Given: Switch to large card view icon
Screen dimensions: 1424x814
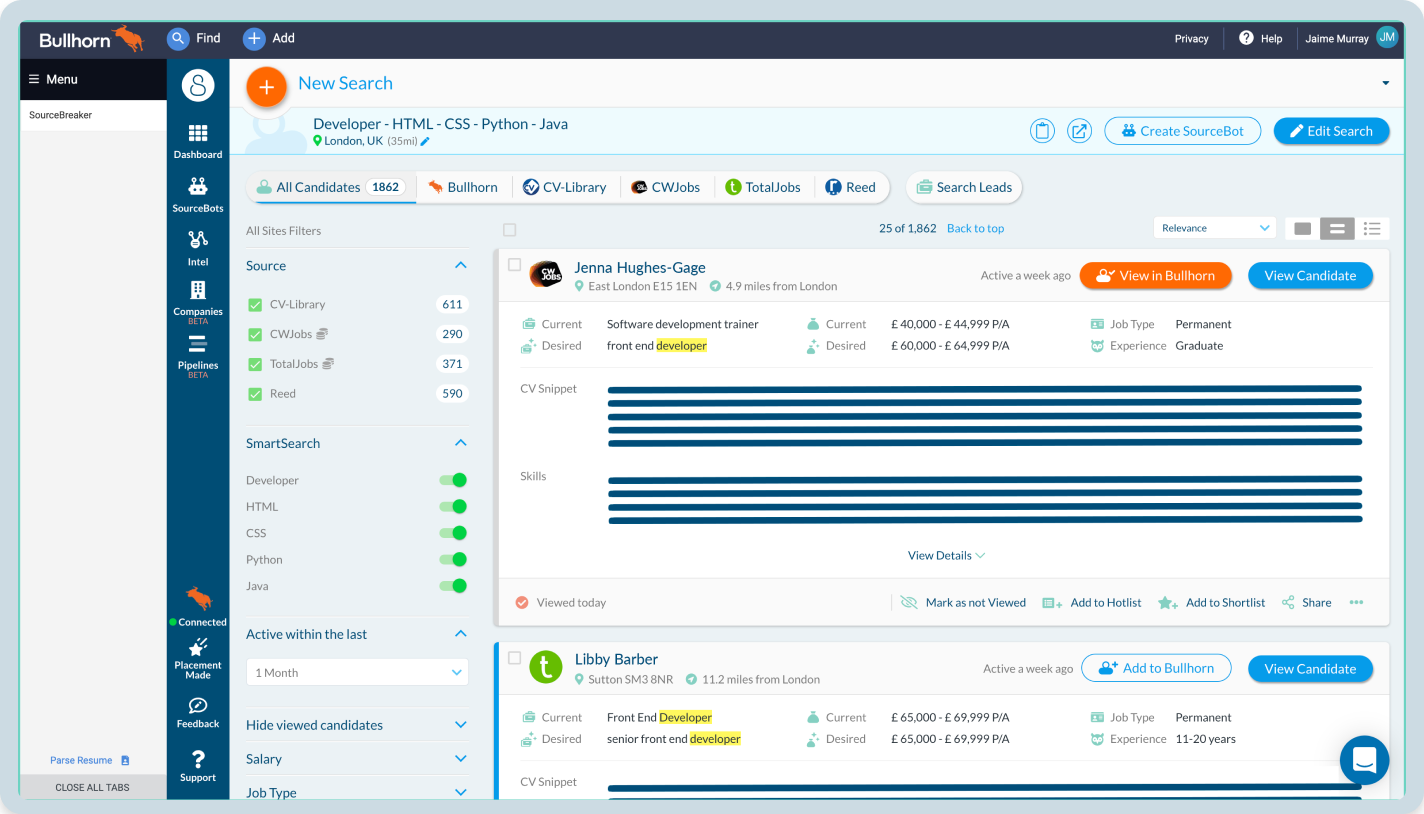Looking at the screenshot, I should tap(1302, 229).
